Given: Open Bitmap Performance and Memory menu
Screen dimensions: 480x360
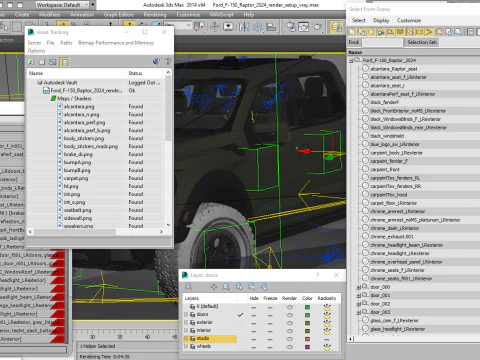Looking at the screenshot, I should (x=116, y=43).
